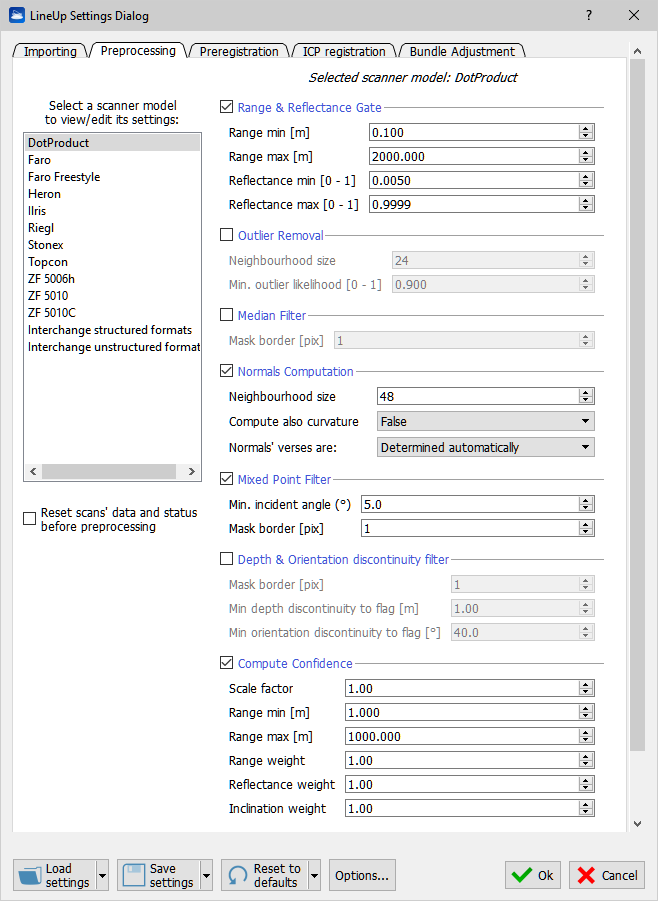Open the Compute also curvature dropdown
This screenshot has width=658, height=901.
pos(485,422)
